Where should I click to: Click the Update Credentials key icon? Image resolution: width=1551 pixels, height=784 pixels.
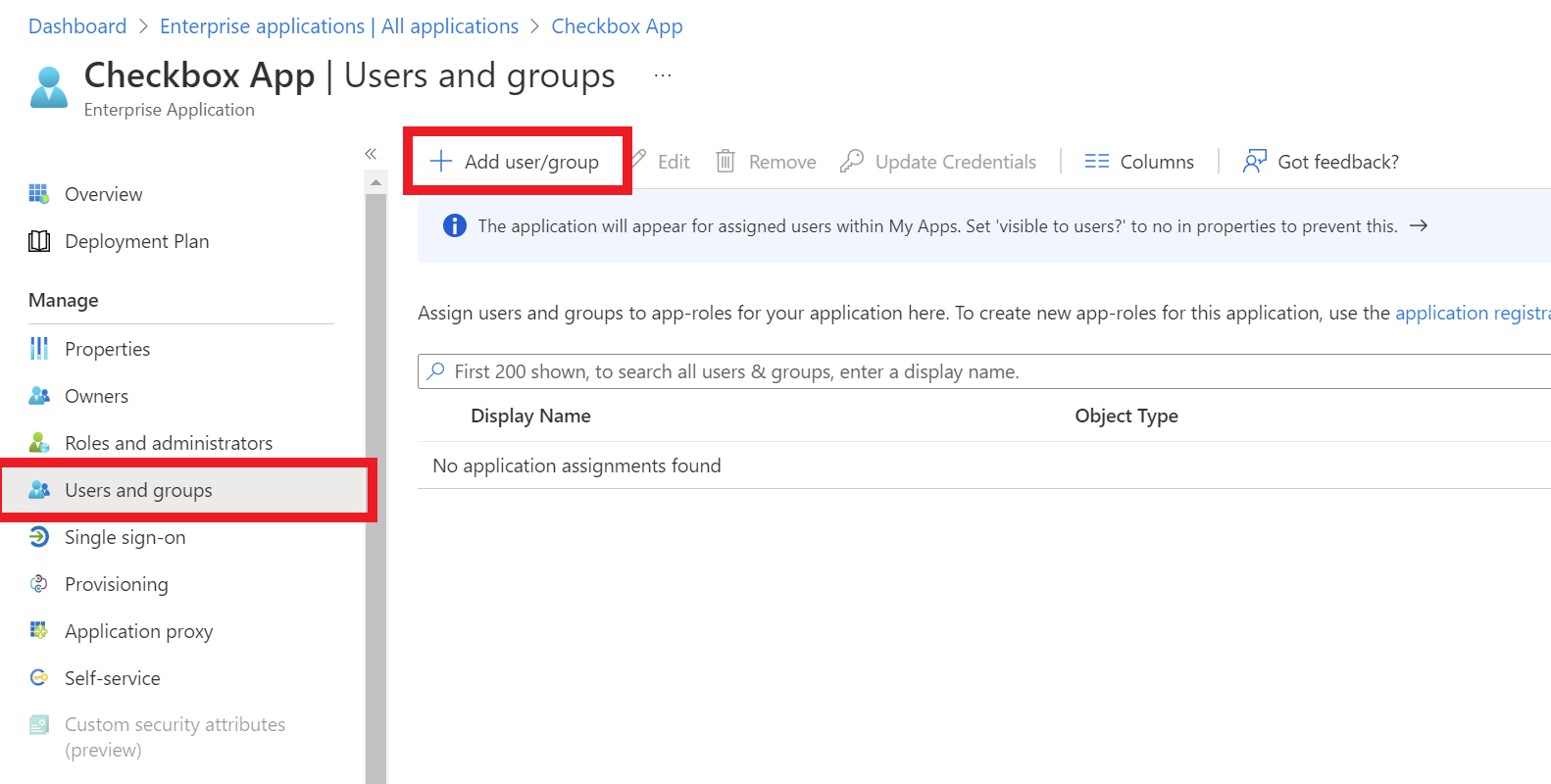point(852,162)
